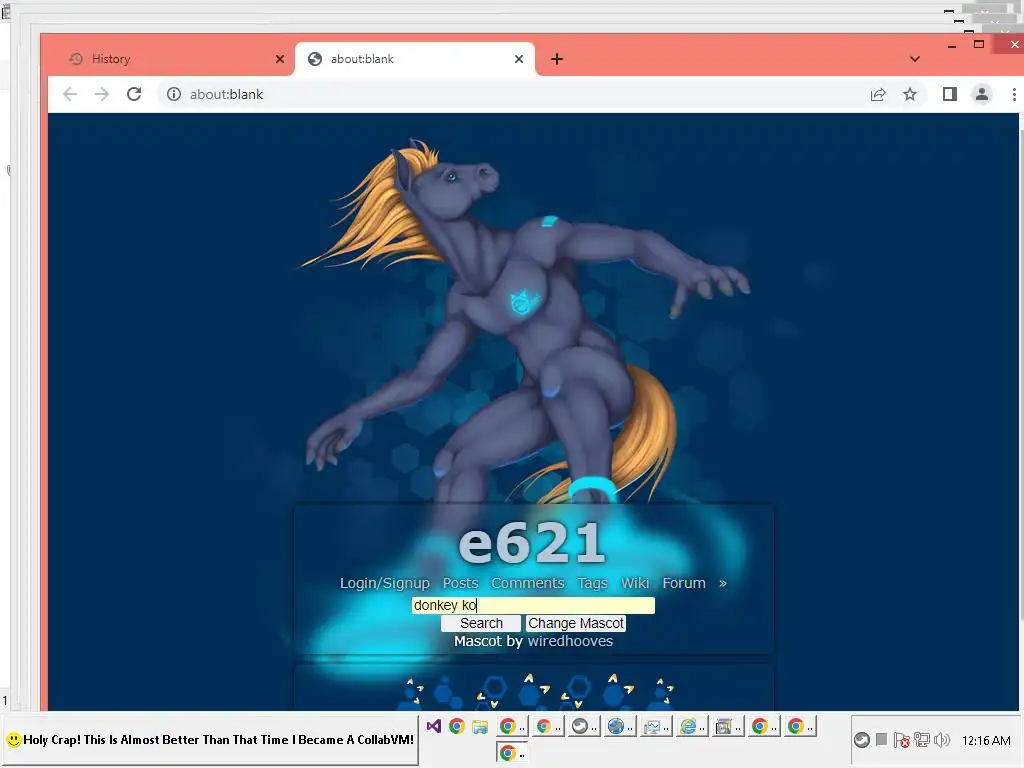Open a new tab with the plus button
This screenshot has height=768, width=1024.
(x=556, y=59)
